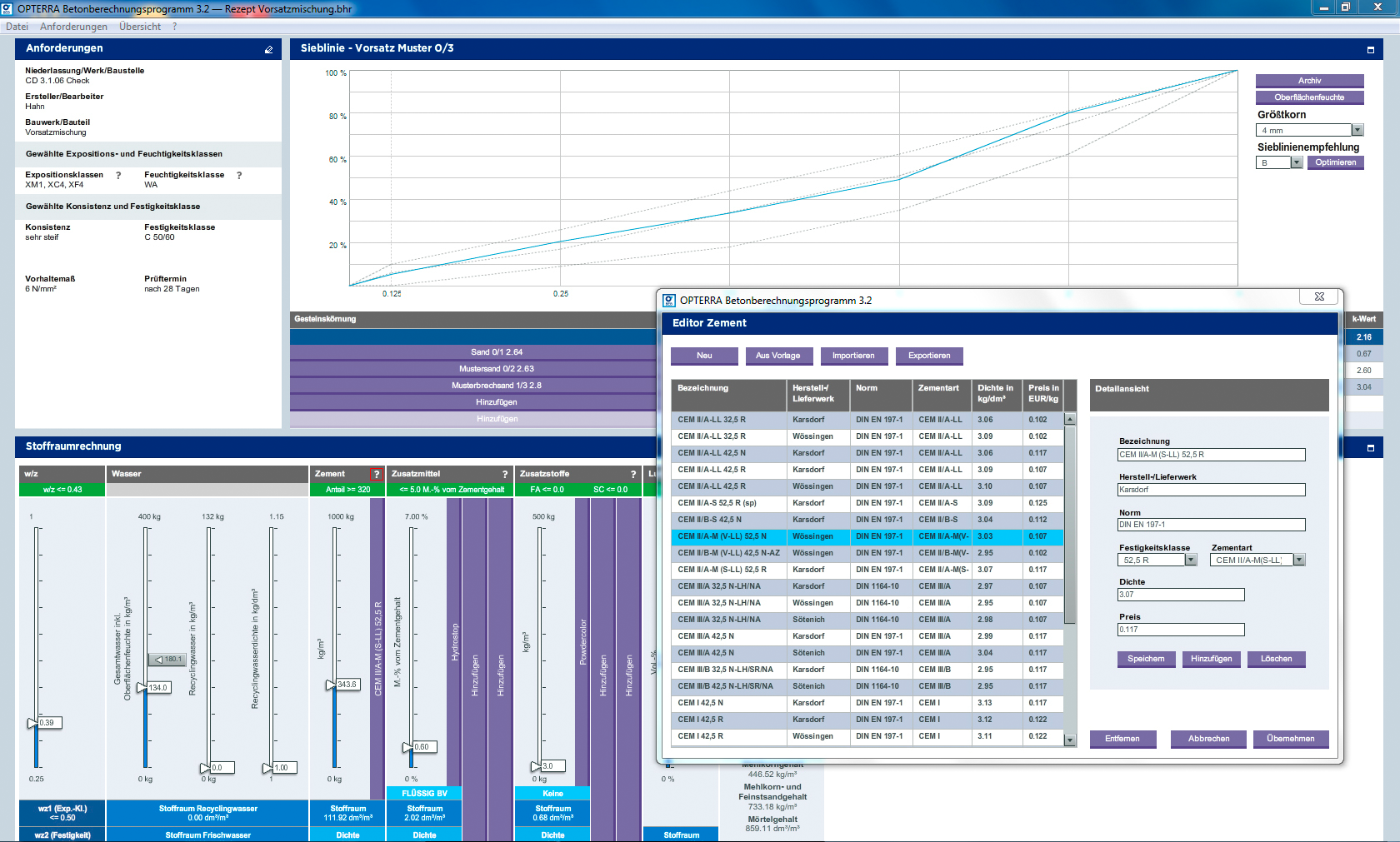Click the Bezeichnung input field in Detailansicht
1400x842 pixels.
(1211, 455)
